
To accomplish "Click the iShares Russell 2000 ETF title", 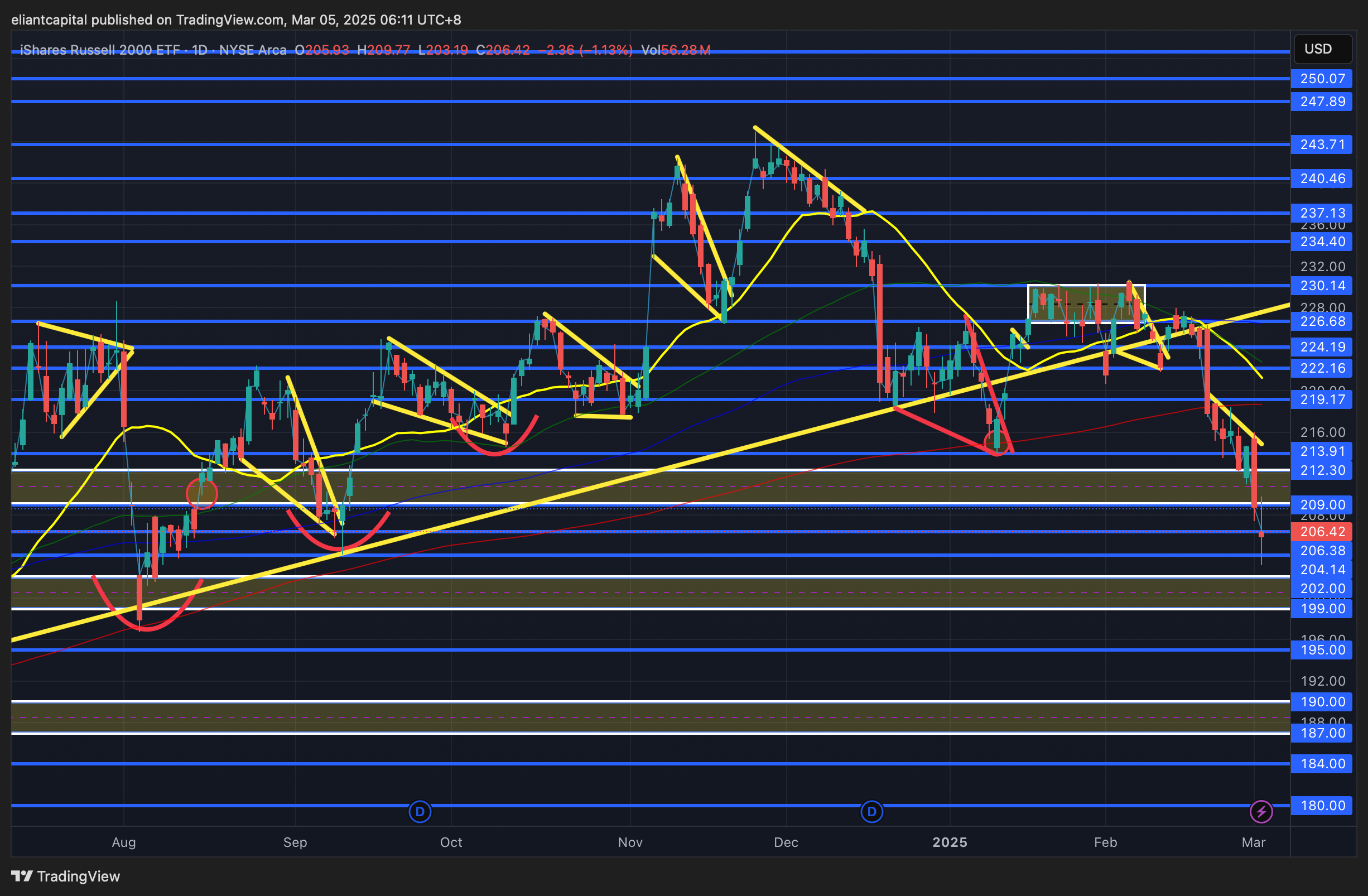I will tap(100, 50).
